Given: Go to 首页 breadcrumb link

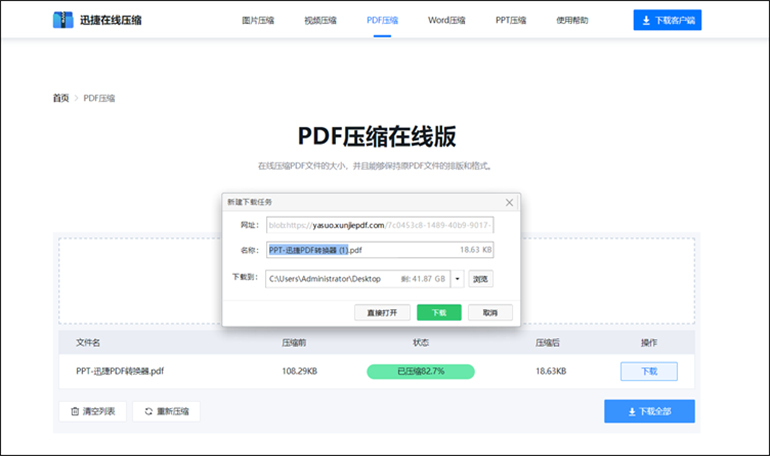Looking at the screenshot, I should (61, 98).
